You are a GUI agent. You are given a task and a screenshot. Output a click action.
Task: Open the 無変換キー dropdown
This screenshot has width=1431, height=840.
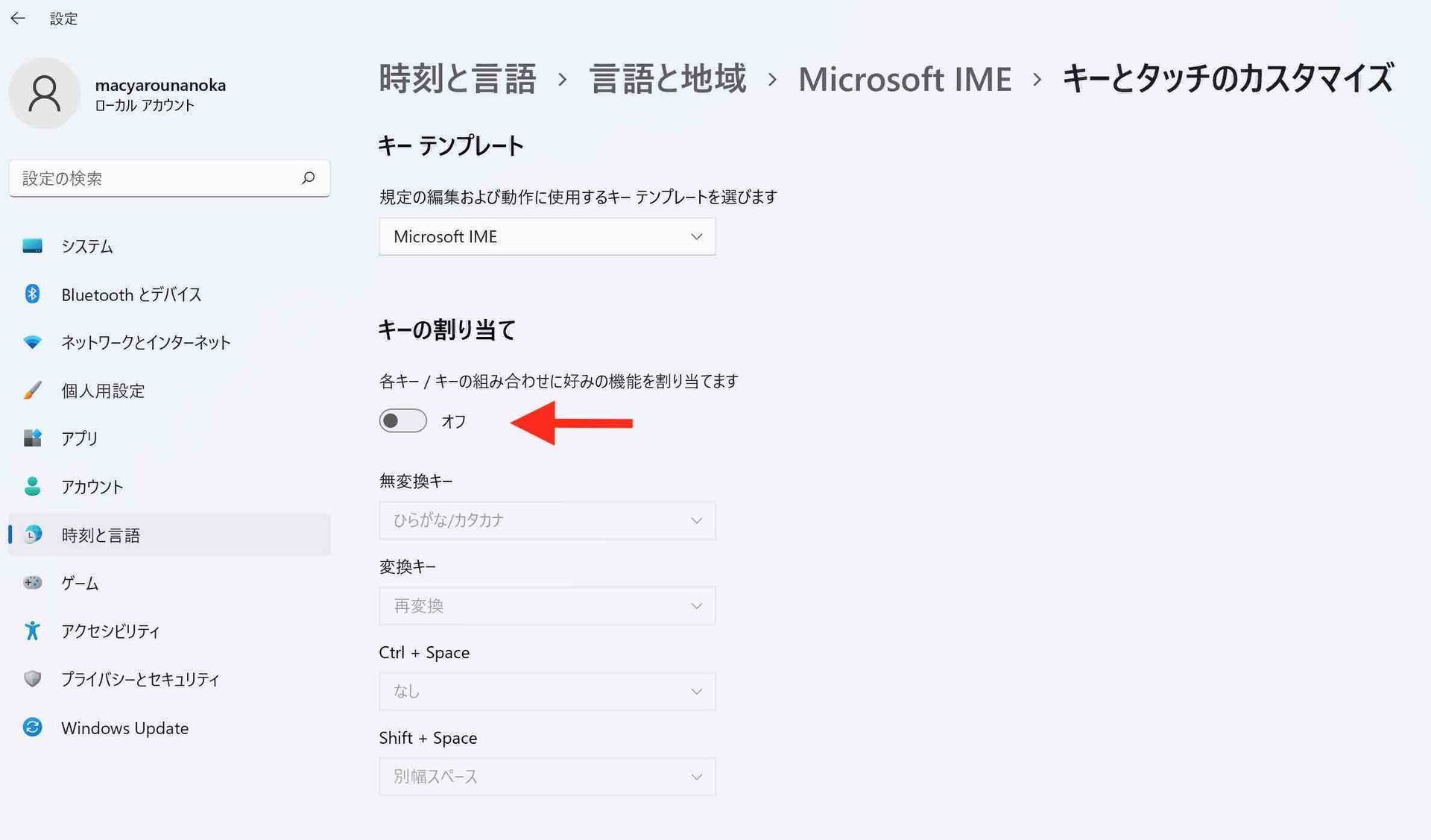[x=547, y=520]
